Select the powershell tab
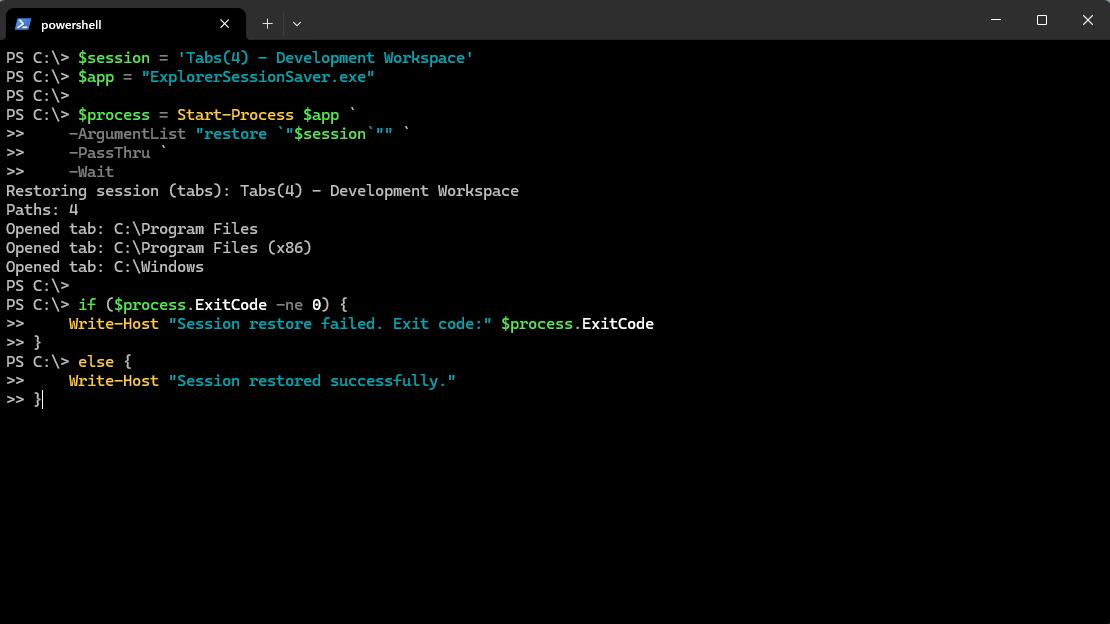The image size is (1110, 624). (125, 24)
